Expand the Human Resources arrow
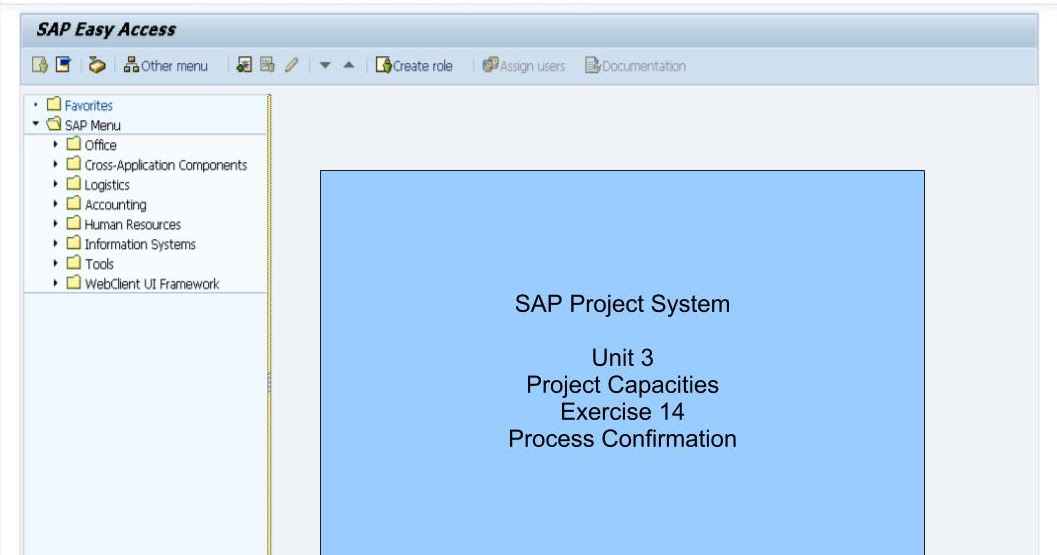This screenshot has height=555, width=1057. [x=55, y=223]
